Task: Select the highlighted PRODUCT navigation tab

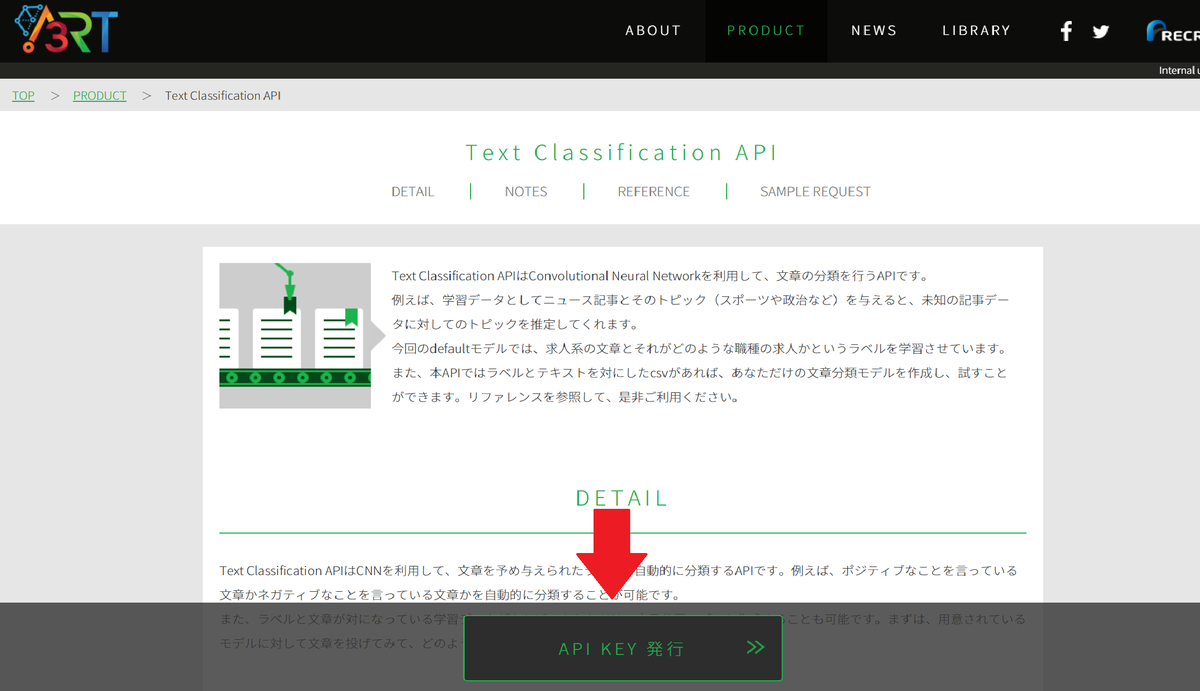Action: click(x=766, y=30)
